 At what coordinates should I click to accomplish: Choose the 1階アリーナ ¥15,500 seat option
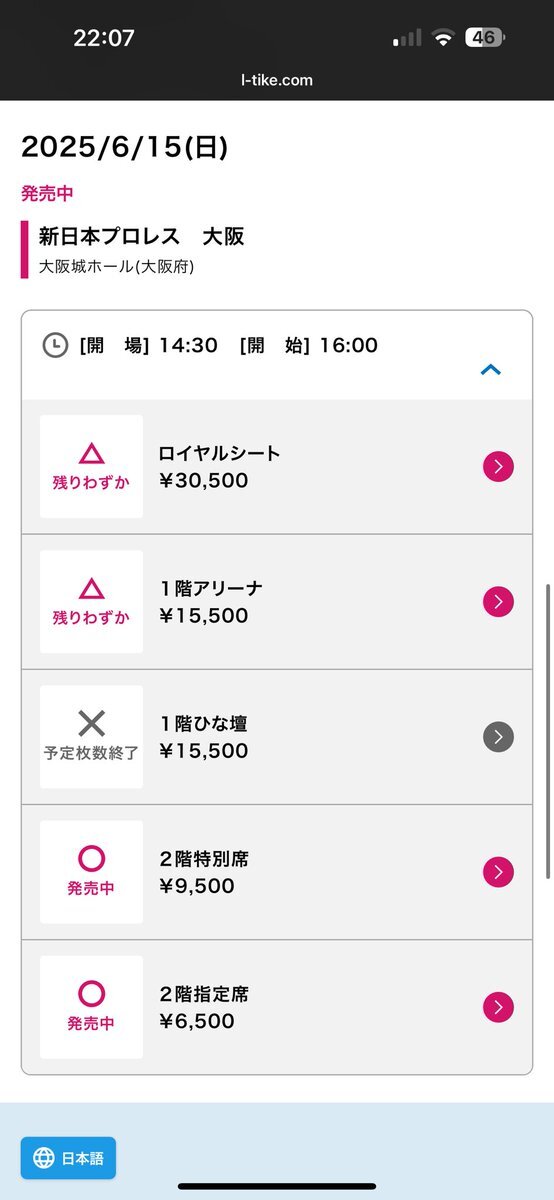[277, 602]
